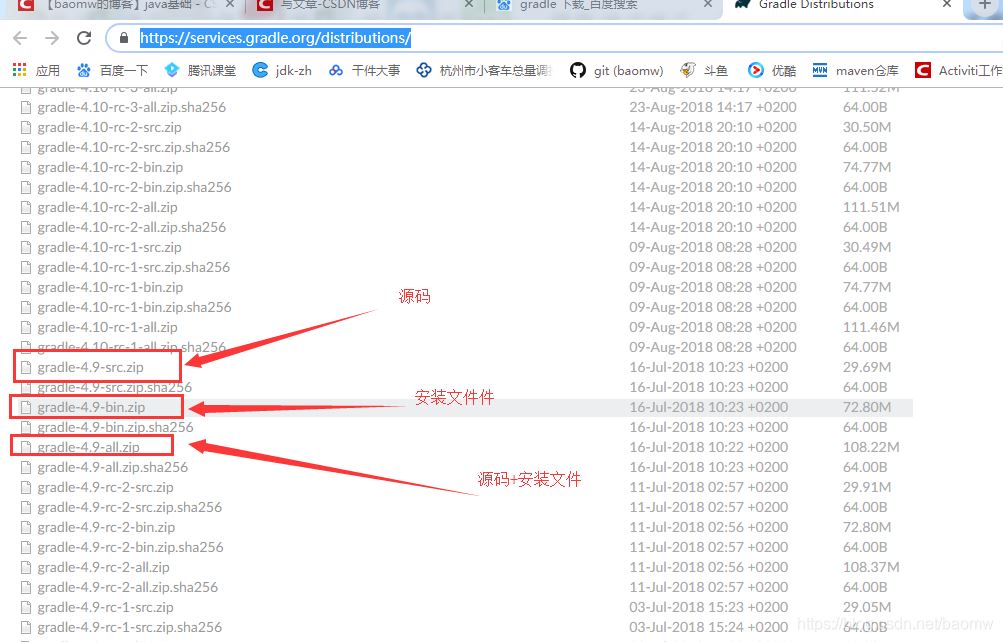Close the 写文章-CSDN博客 tab
This screenshot has width=1003, height=642.
pyautogui.click(x=470, y=5)
